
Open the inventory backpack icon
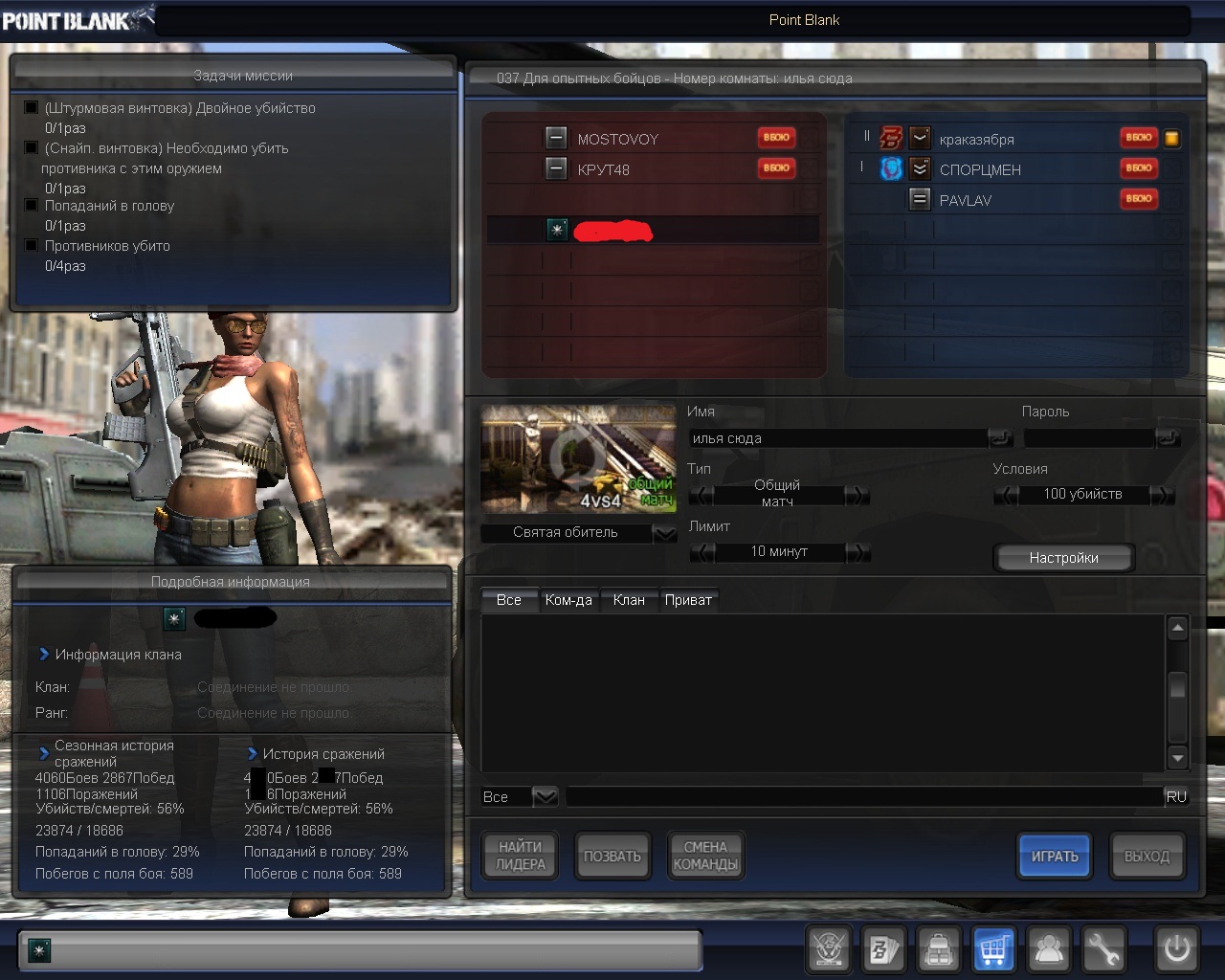pos(939,949)
